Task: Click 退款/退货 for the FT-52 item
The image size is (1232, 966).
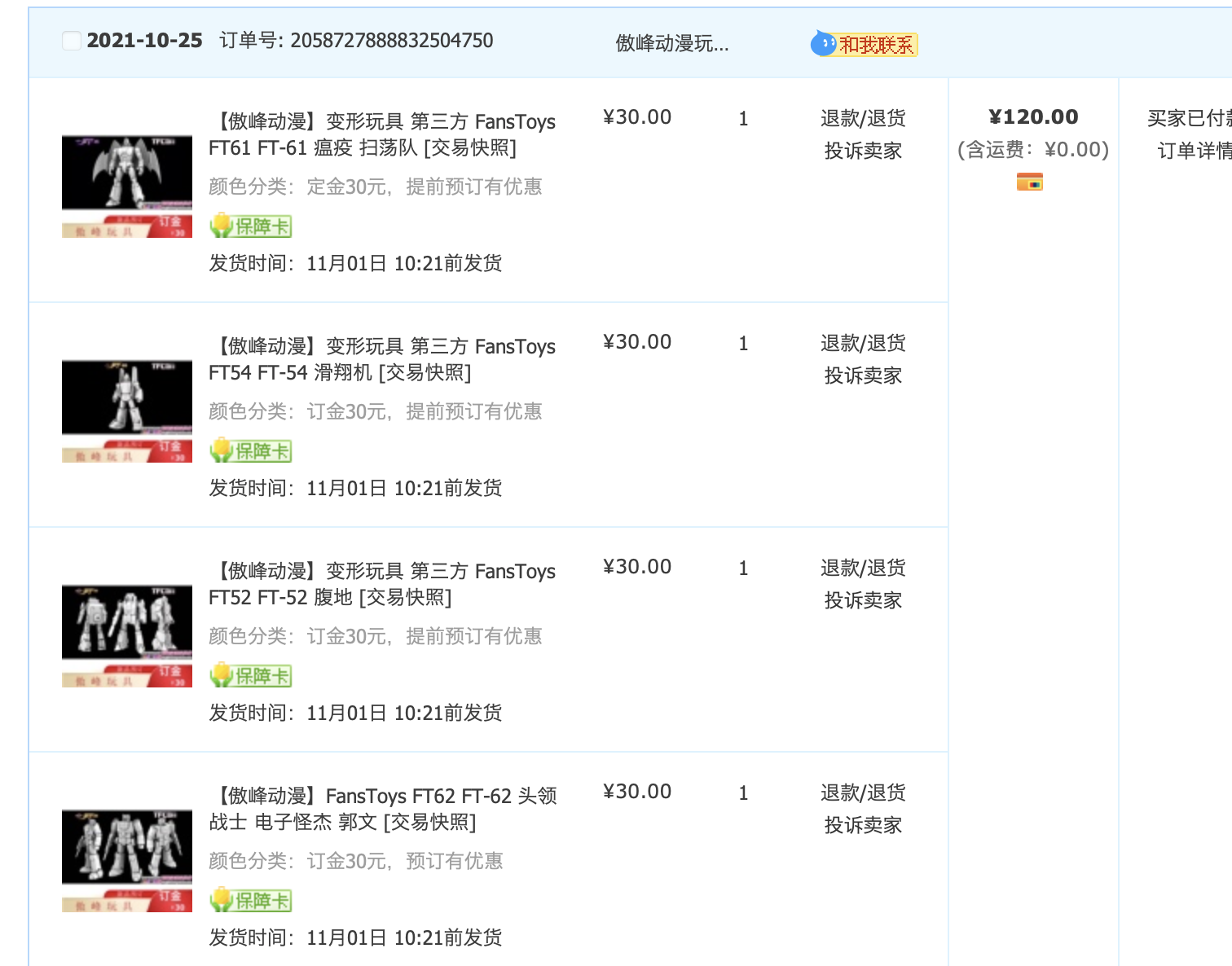Action: [863, 568]
